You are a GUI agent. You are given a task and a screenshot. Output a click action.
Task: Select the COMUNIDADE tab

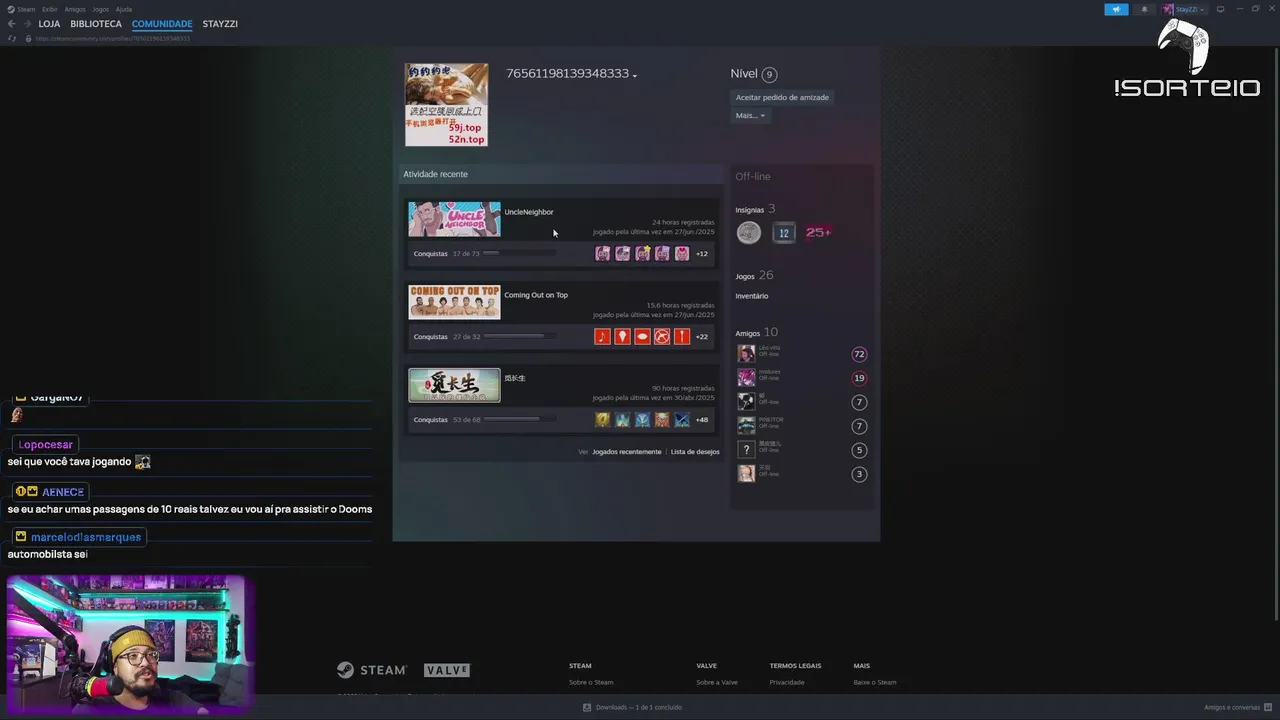(162, 24)
